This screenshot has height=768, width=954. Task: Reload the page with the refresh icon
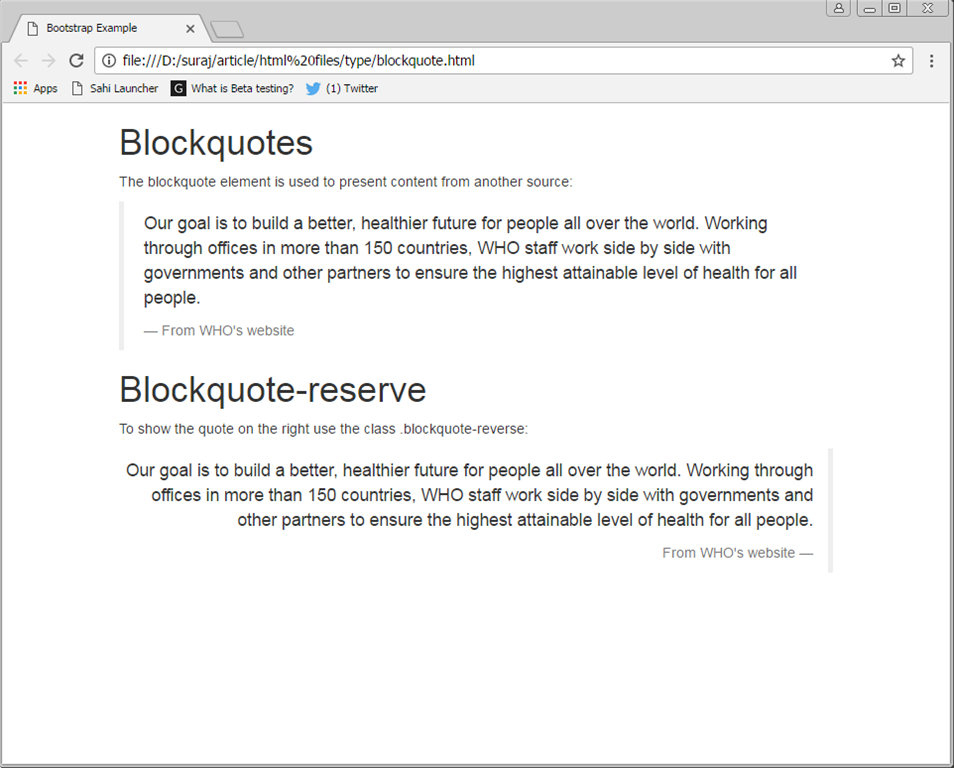(76, 61)
